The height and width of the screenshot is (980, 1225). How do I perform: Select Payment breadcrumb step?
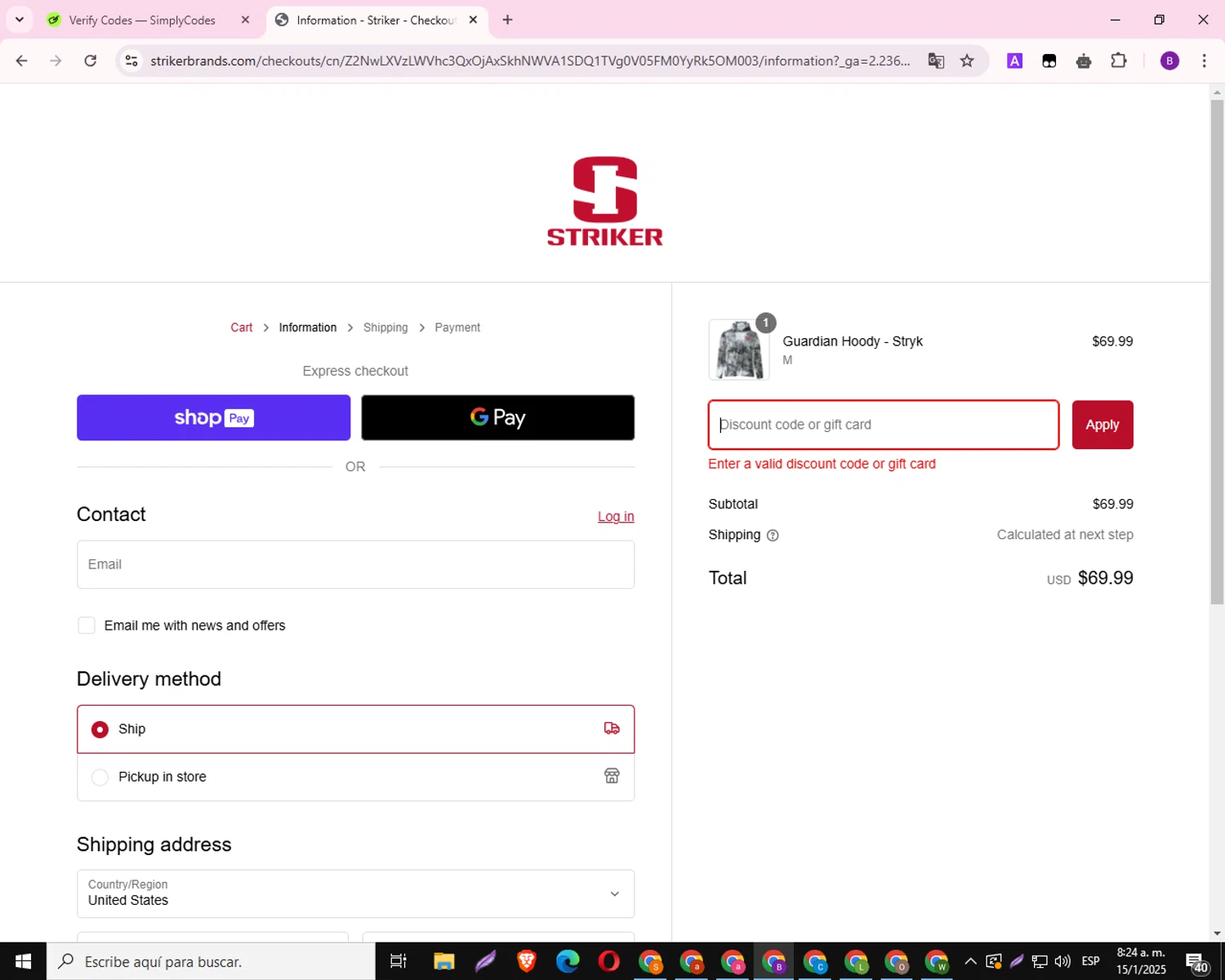(457, 327)
